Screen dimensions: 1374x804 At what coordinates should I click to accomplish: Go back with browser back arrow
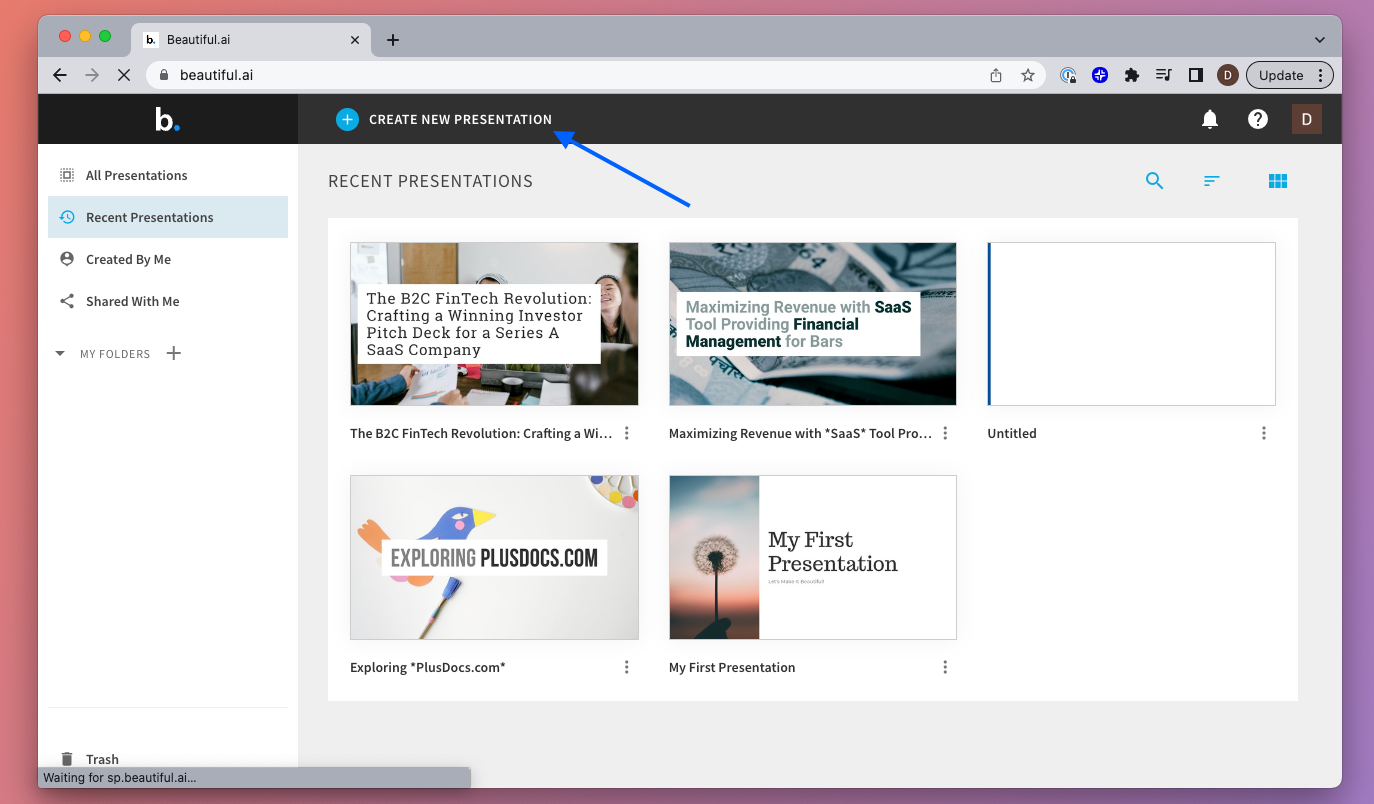tap(60, 75)
